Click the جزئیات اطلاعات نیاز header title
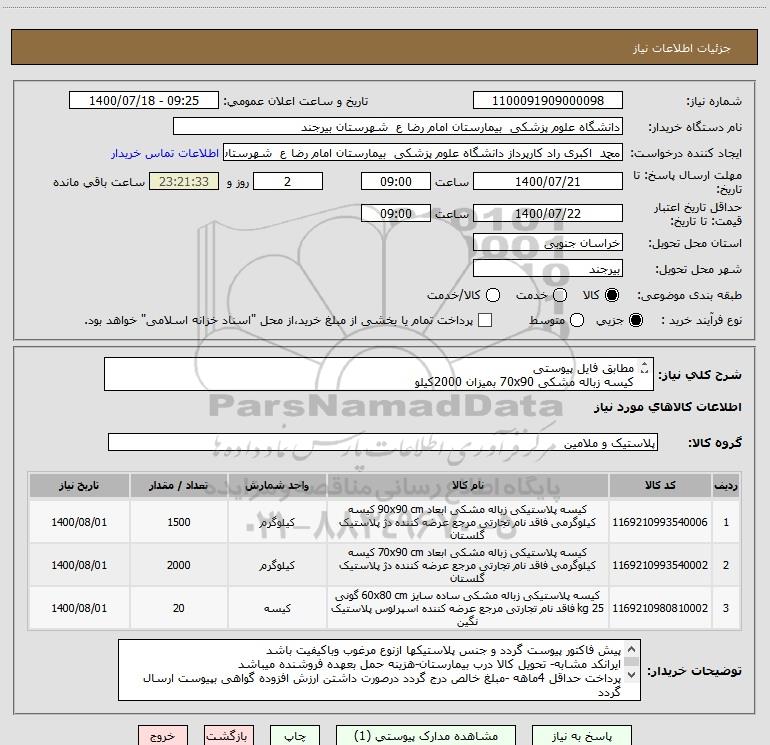Viewport: 770px width, 745px height. point(681,48)
